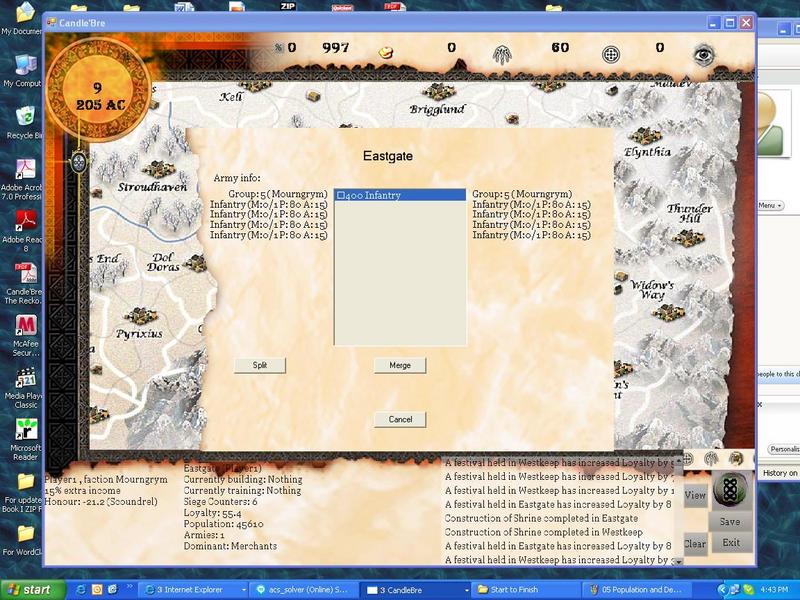This screenshot has width=800, height=600.
Task: Click the percent tax icon in top bar
Action: [278, 48]
